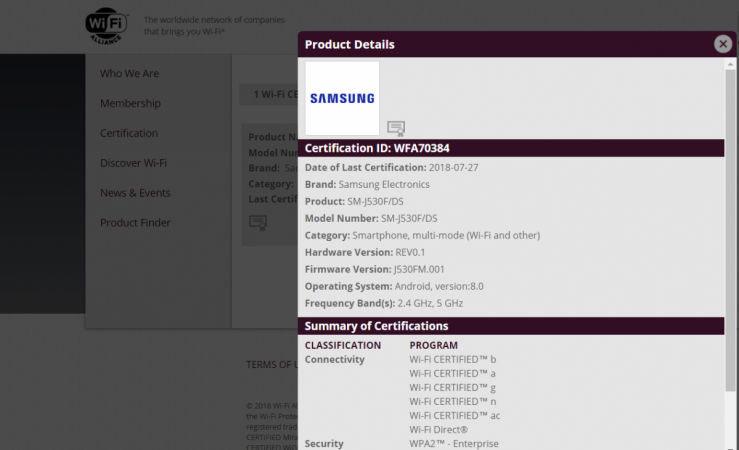Click WPA2 - Enterprise program entry
The image size is (739, 450).
(x=454, y=443)
